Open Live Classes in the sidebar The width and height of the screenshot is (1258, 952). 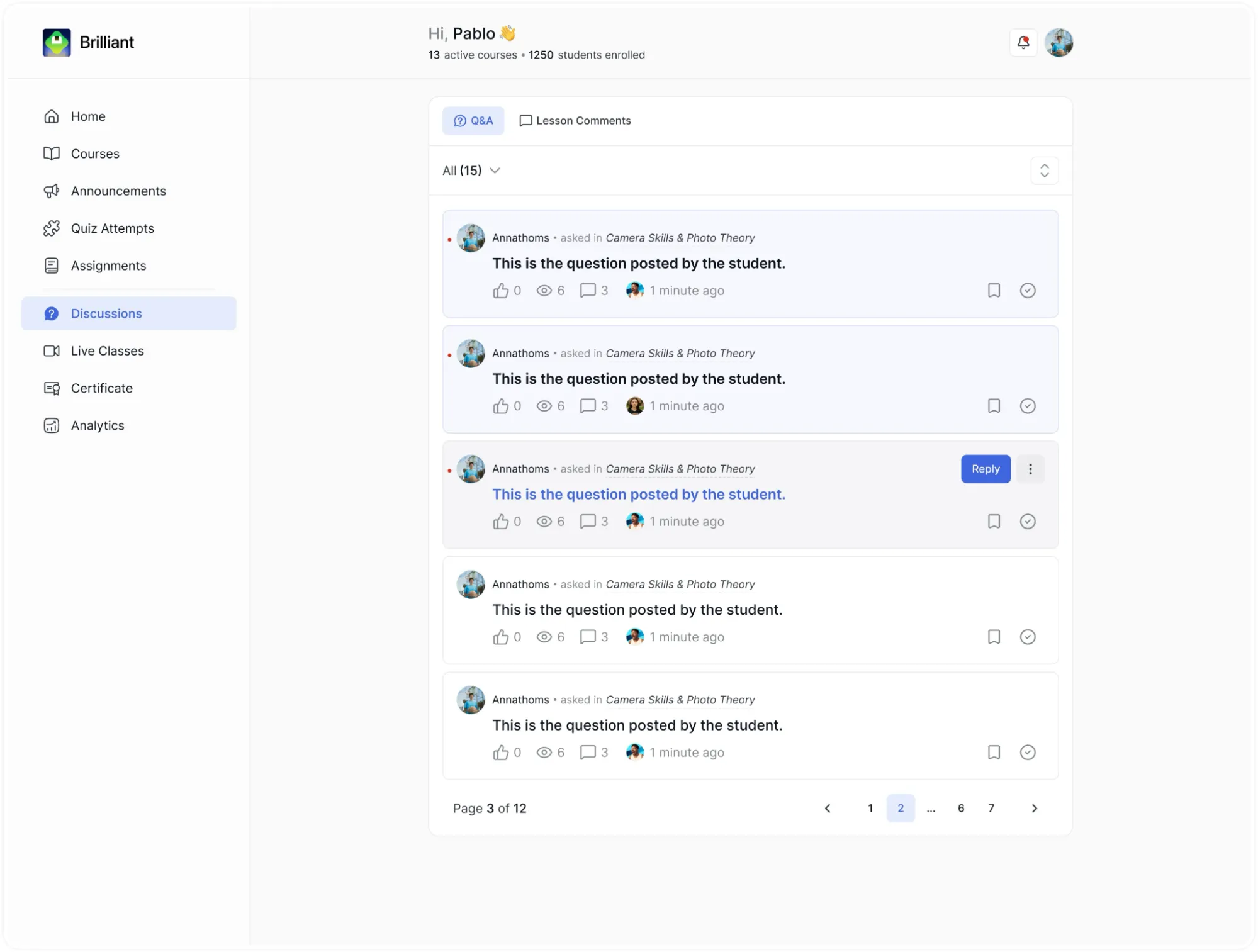pyautogui.click(x=129, y=350)
